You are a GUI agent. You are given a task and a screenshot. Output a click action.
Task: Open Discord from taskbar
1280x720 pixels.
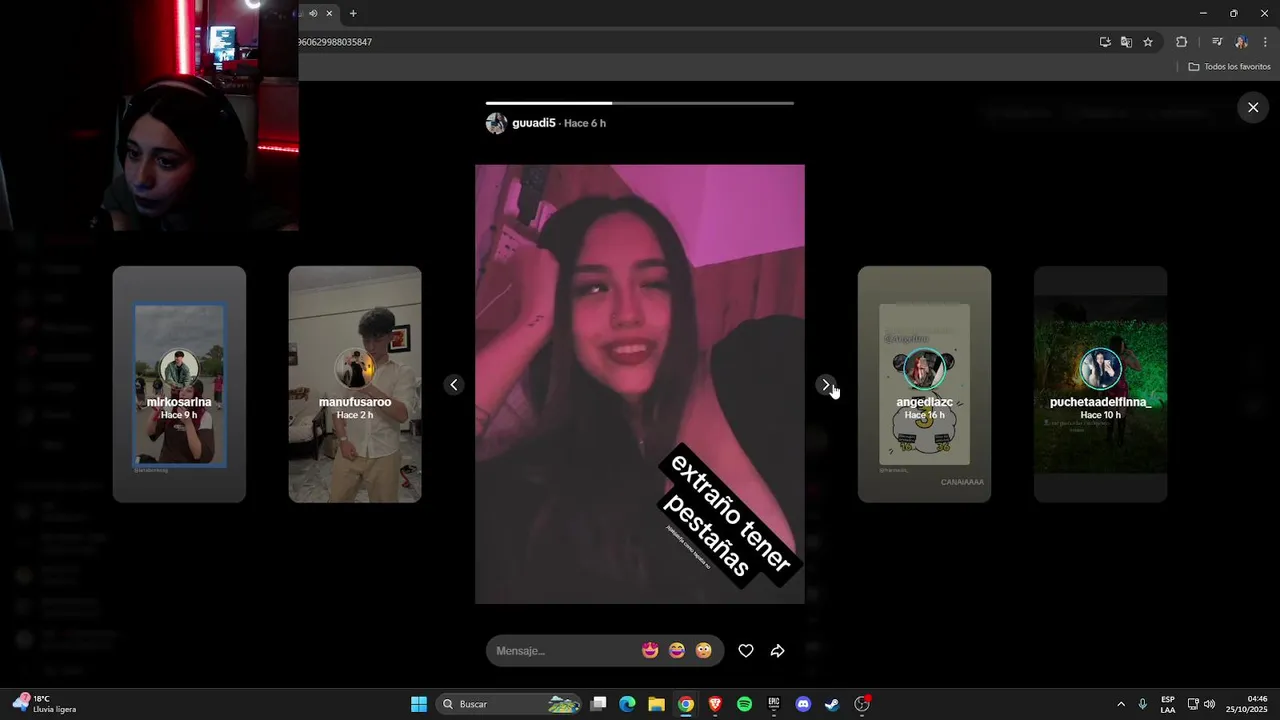click(x=803, y=704)
